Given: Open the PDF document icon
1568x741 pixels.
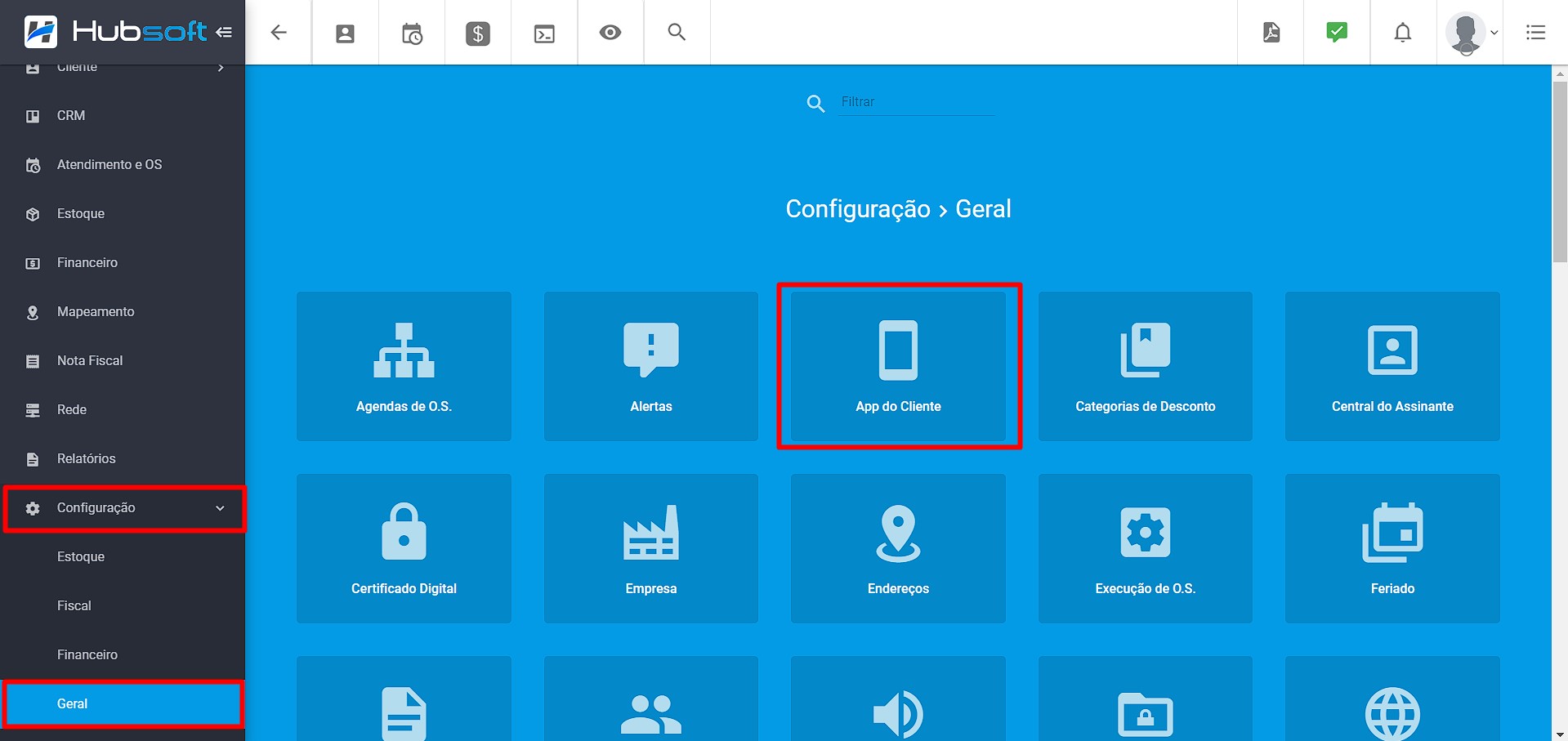Looking at the screenshot, I should pos(1271,33).
